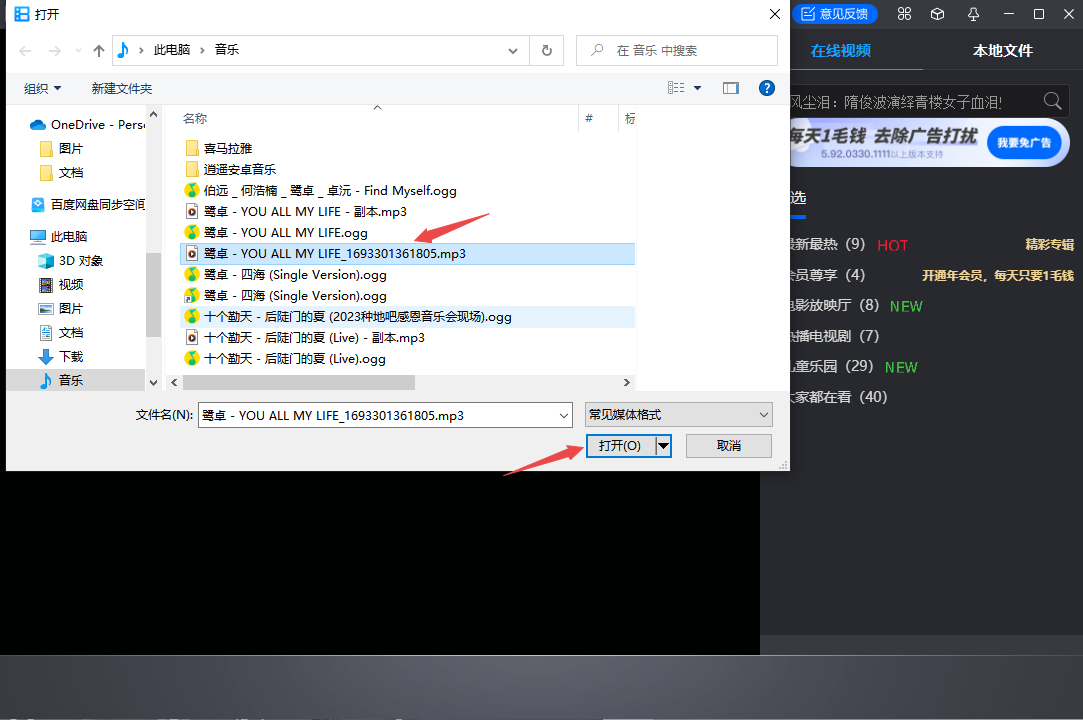
Task: Click the skin box icon in the title bar
Action: [x=936, y=14]
